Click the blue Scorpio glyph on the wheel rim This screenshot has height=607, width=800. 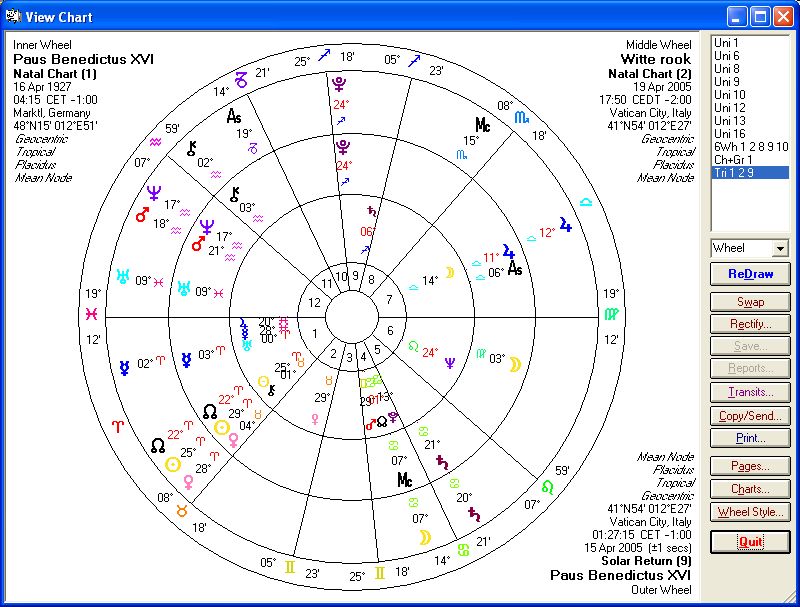pyautogui.click(x=522, y=117)
